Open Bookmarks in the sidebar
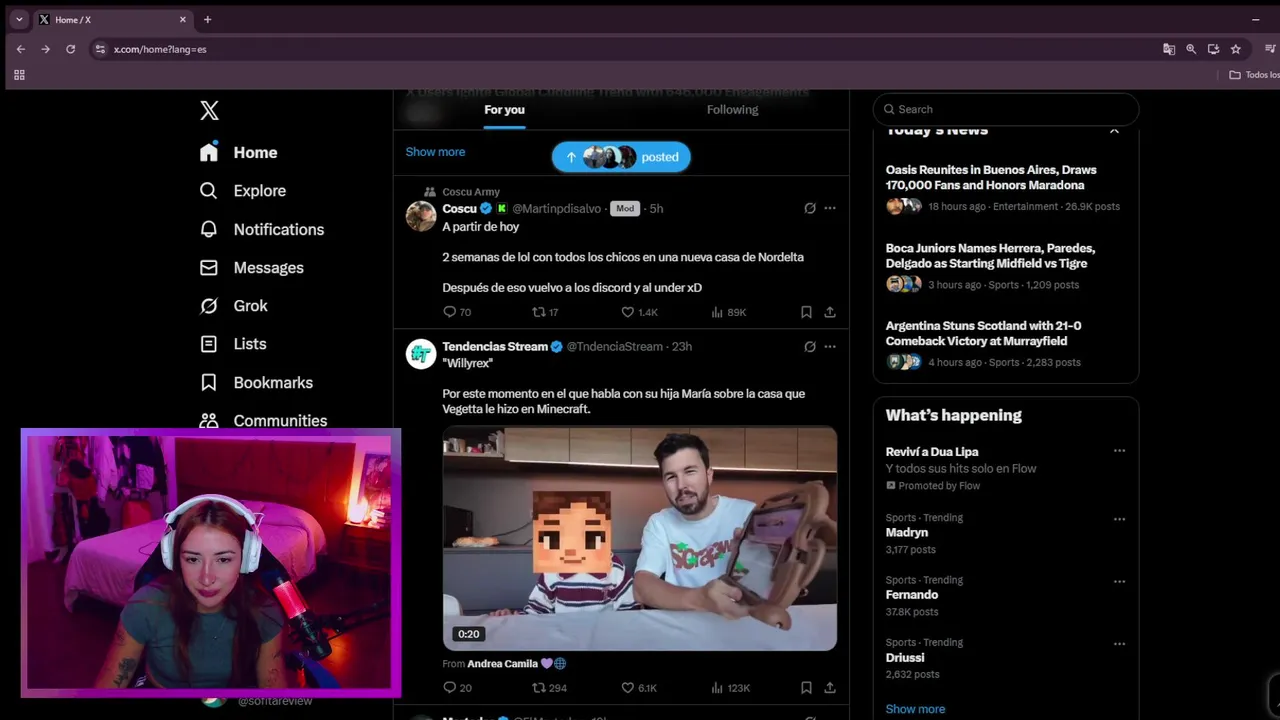The image size is (1280, 720). [256, 382]
